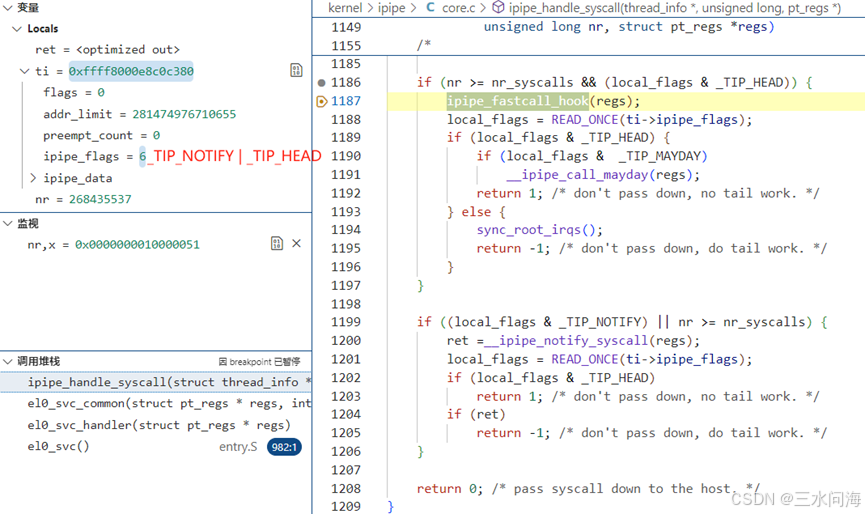Open ipipe breadcrumb segment
Image resolution: width=865 pixels, height=514 pixels.
(x=392, y=8)
